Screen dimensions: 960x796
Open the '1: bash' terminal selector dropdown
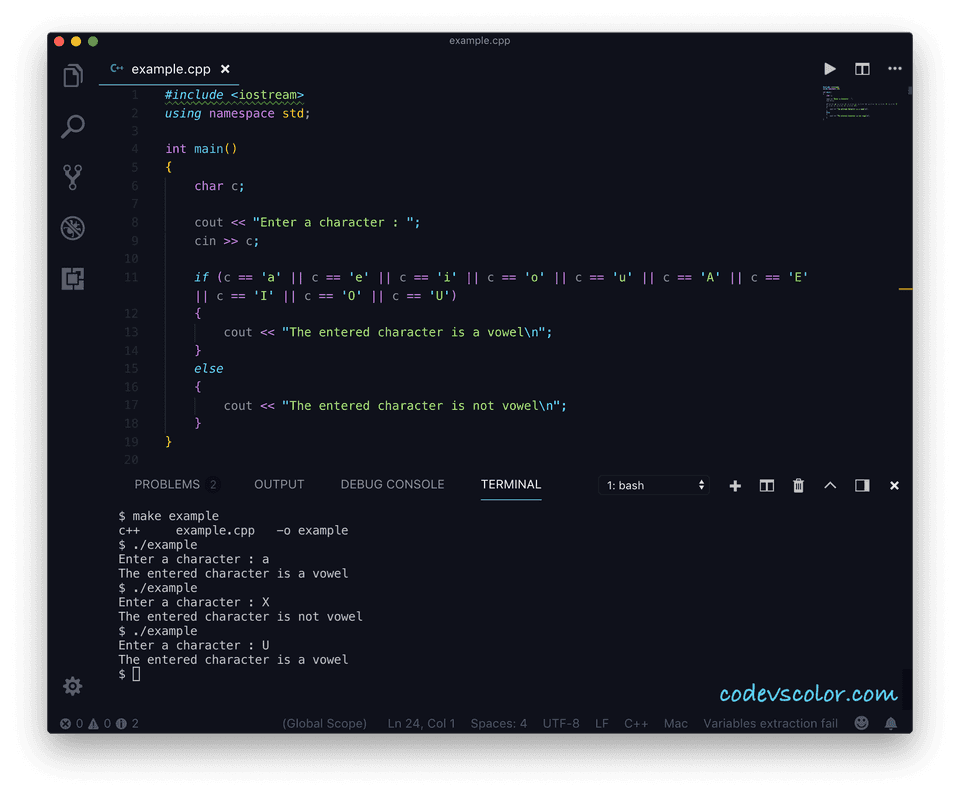click(x=654, y=486)
